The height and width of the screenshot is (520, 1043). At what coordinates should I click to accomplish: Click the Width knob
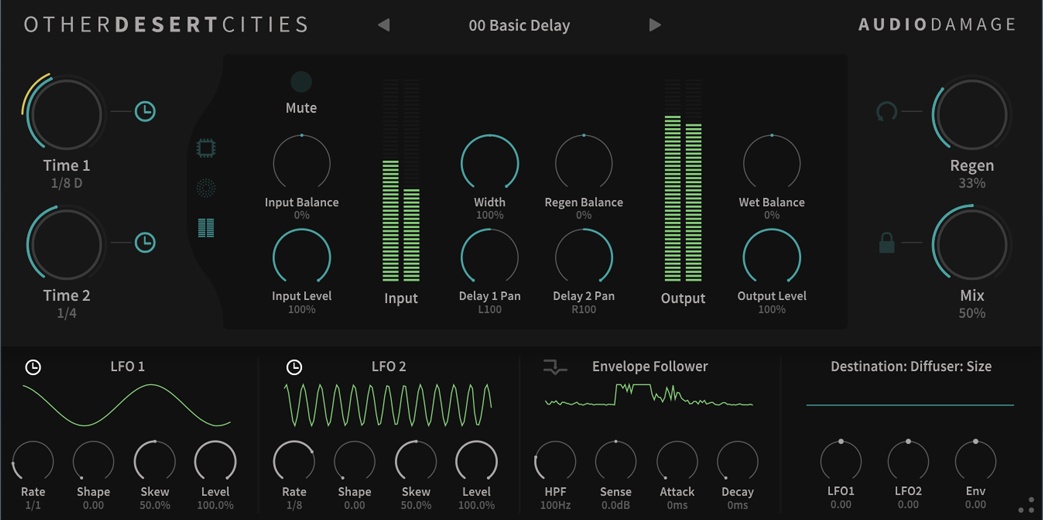click(490, 163)
